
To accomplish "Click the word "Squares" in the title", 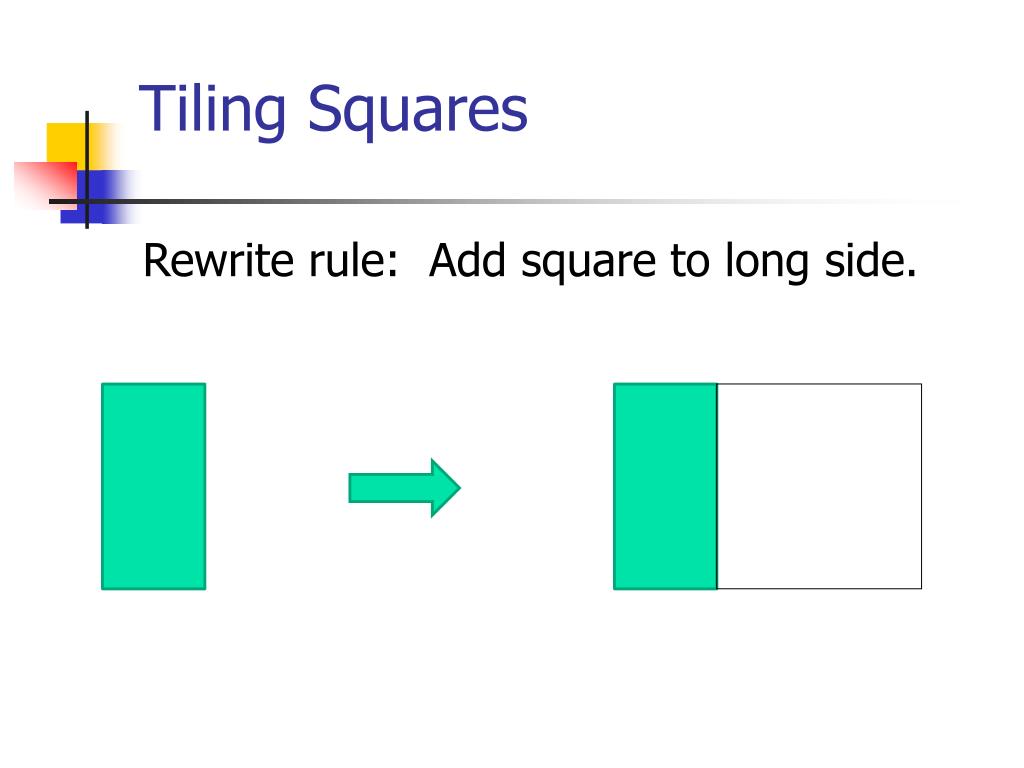I will pyautogui.click(x=417, y=112).
